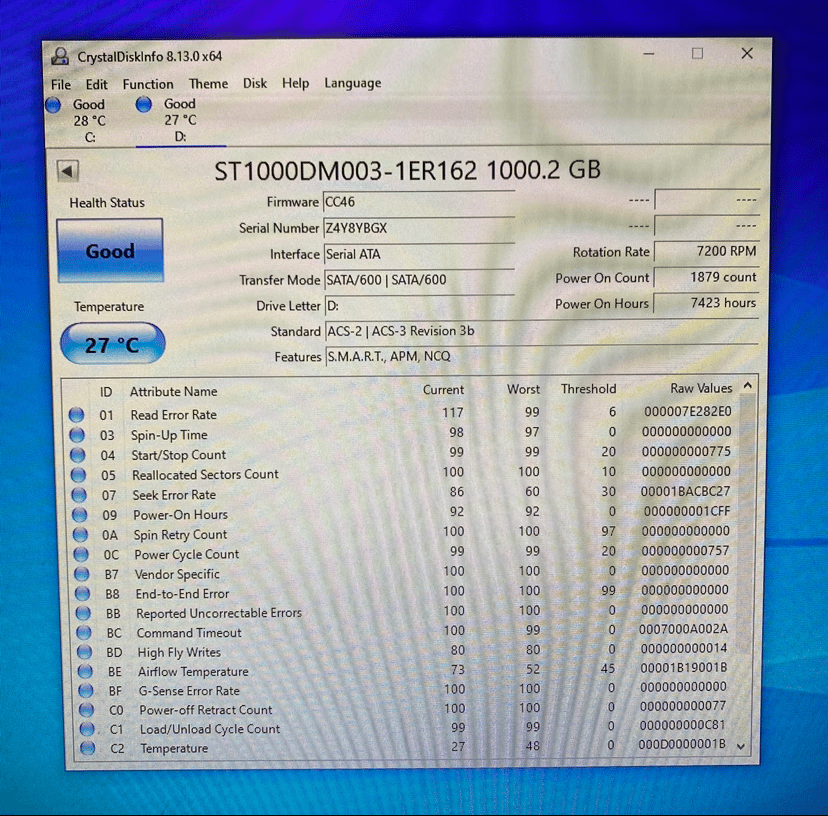Open the File menu
Screen dimensions: 828x816
[61, 85]
